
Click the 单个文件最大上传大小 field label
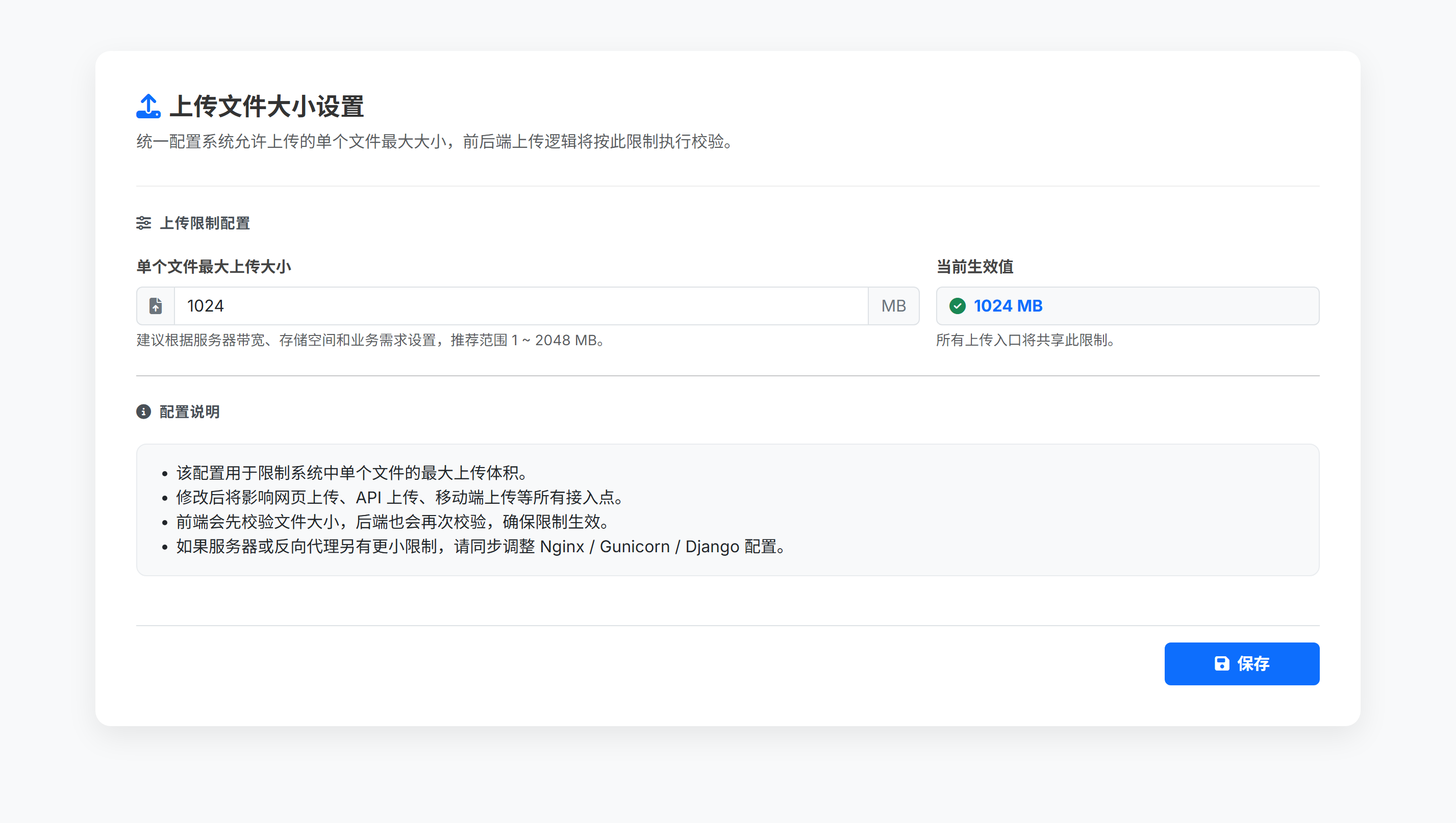[x=213, y=267]
